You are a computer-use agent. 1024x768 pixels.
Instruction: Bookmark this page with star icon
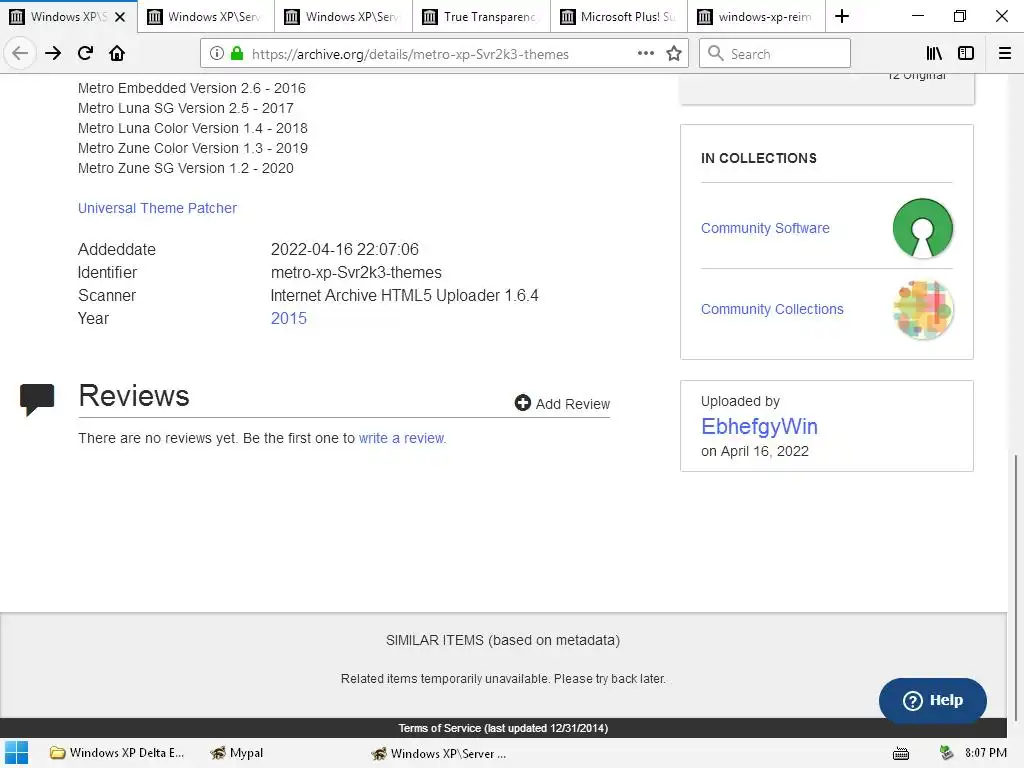[x=674, y=54]
